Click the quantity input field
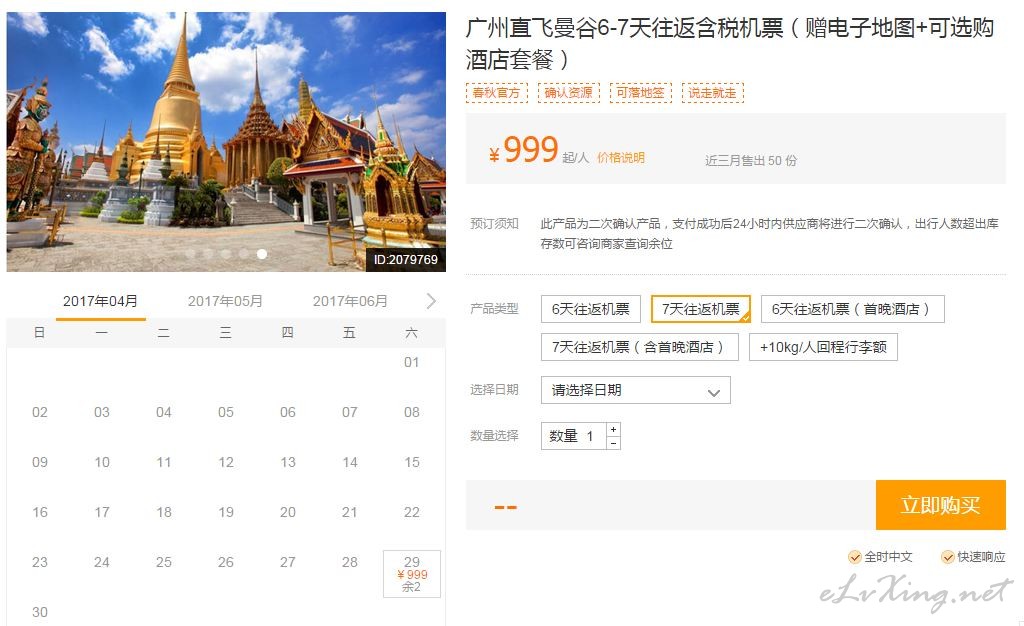The image size is (1024, 626). tap(574, 436)
